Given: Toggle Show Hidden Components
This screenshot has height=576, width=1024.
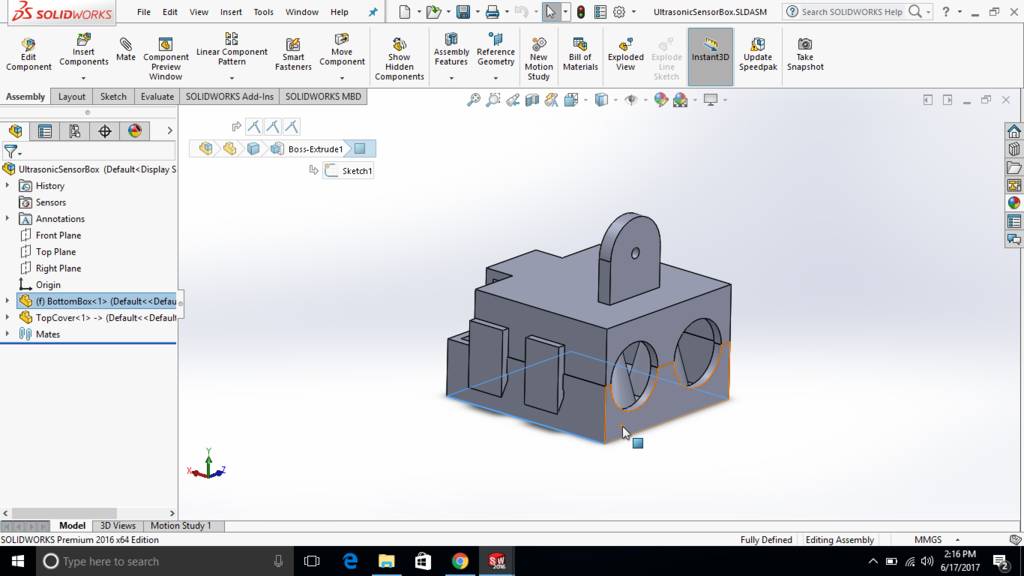Looking at the screenshot, I should [399, 60].
